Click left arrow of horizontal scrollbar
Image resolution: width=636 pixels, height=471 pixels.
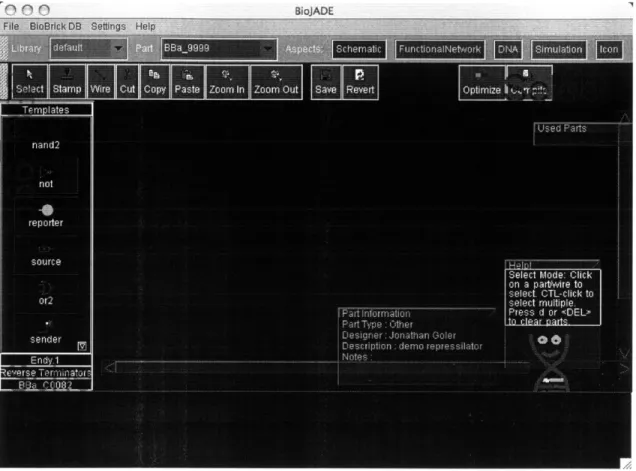pyautogui.click(x=110, y=368)
